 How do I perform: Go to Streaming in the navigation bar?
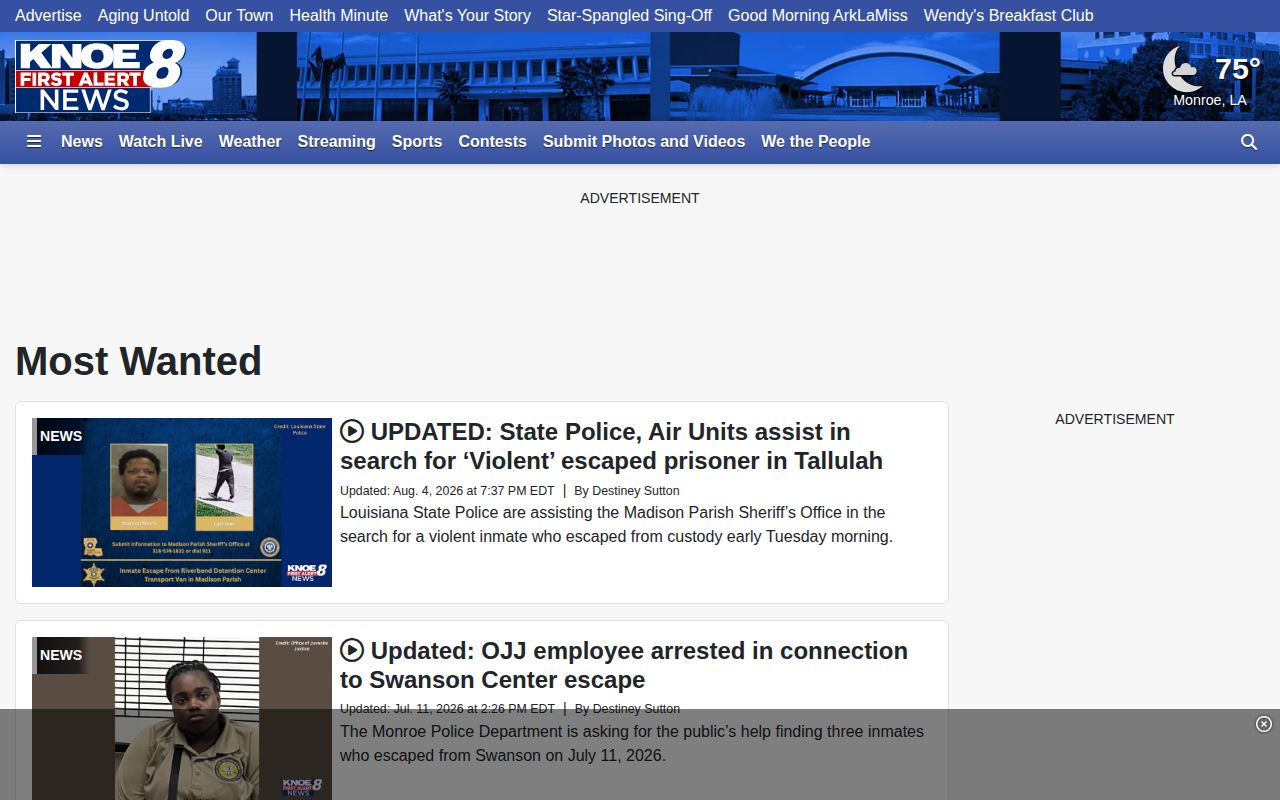[337, 142]
